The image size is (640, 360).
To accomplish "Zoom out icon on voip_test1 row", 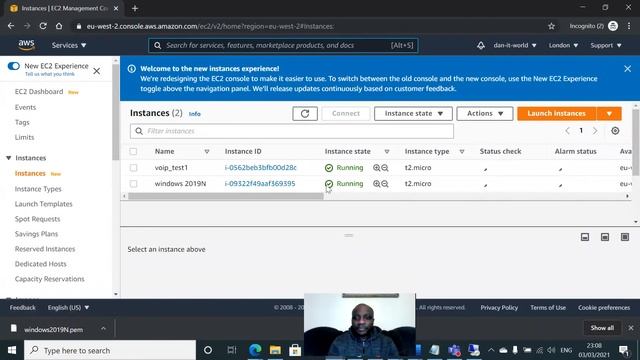I will click(x=385, y=168).
